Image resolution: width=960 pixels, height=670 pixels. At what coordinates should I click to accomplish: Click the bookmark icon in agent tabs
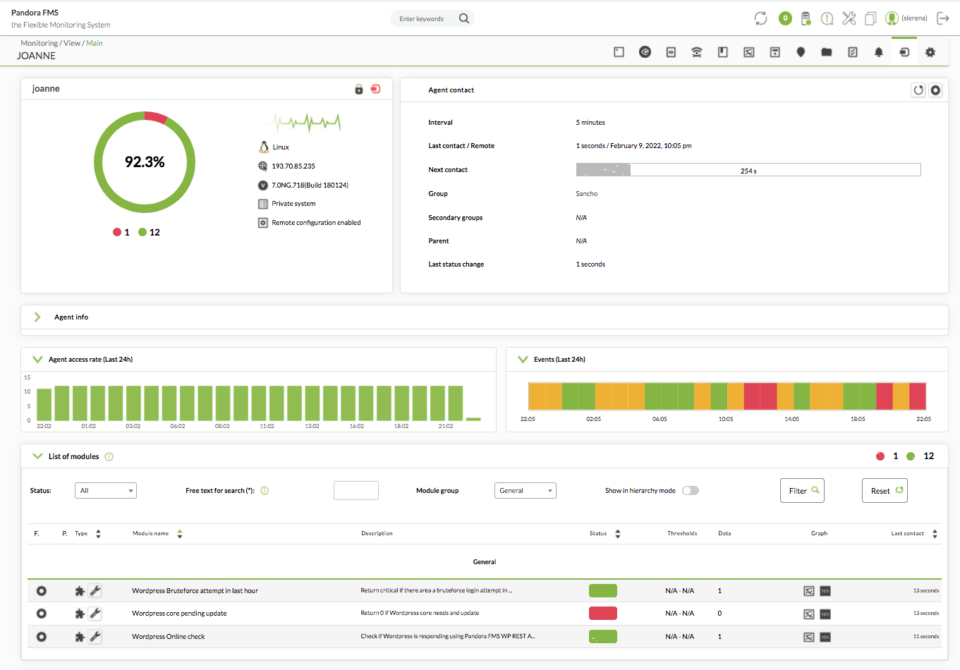(723, 52)
